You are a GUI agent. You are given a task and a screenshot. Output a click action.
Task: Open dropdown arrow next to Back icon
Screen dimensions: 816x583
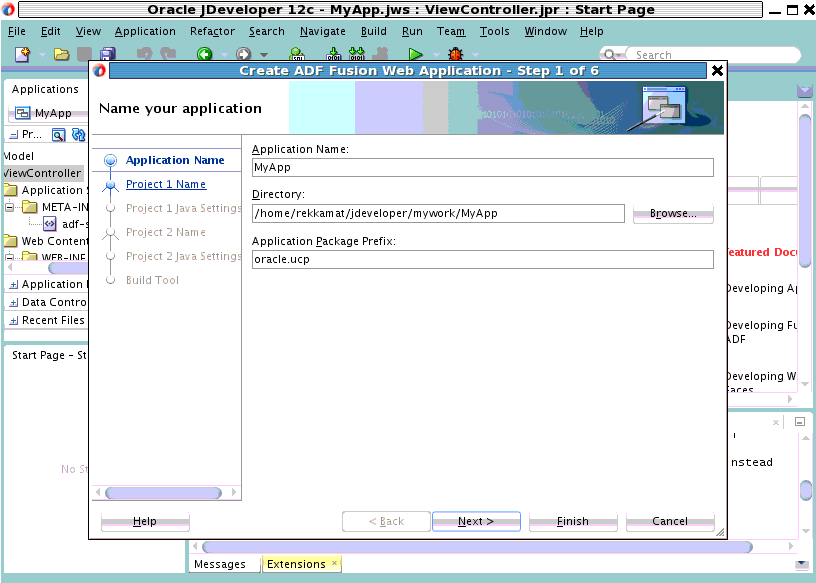click(224, 55)
